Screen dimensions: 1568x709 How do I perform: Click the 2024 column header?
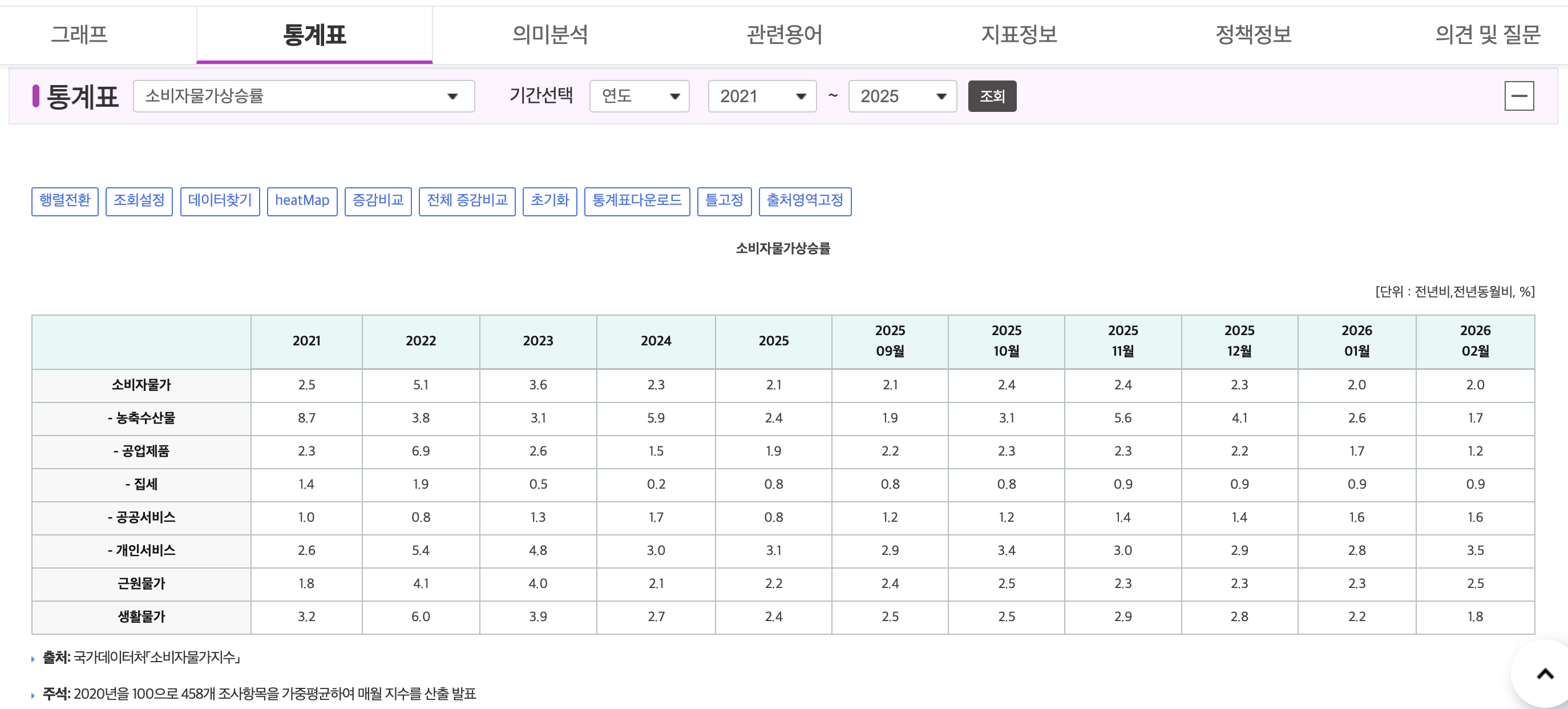(x=656, y=341)
